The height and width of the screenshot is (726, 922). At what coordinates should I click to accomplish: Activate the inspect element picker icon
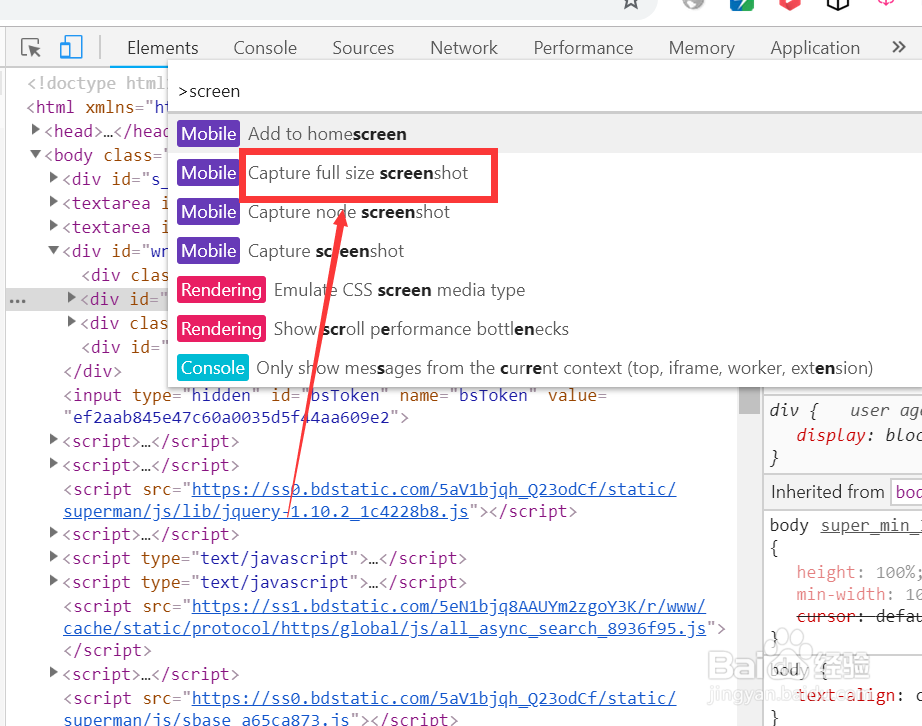(31, 47)
